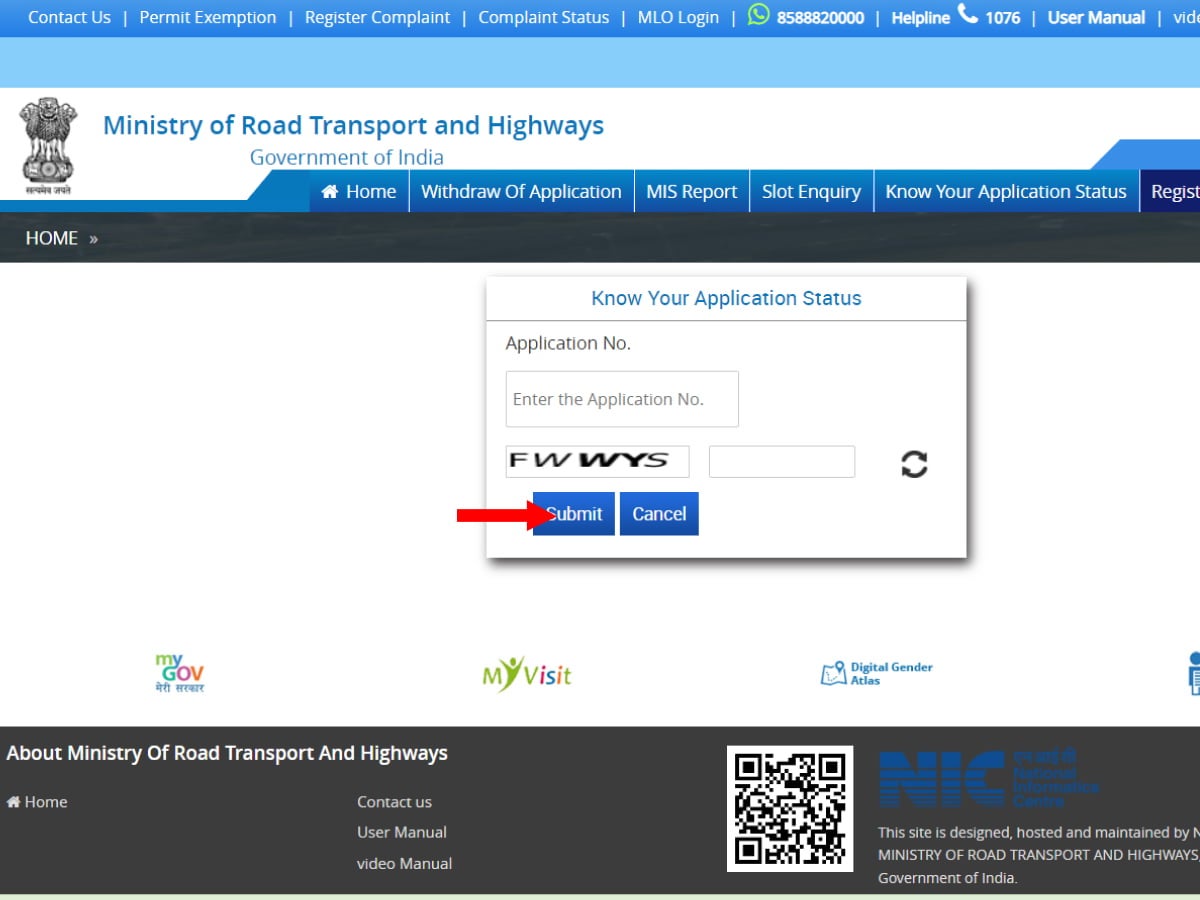Viewport: 1200px width, 900px height.
Task: Open the Complaint Status link
Action: tap(543, 17)
